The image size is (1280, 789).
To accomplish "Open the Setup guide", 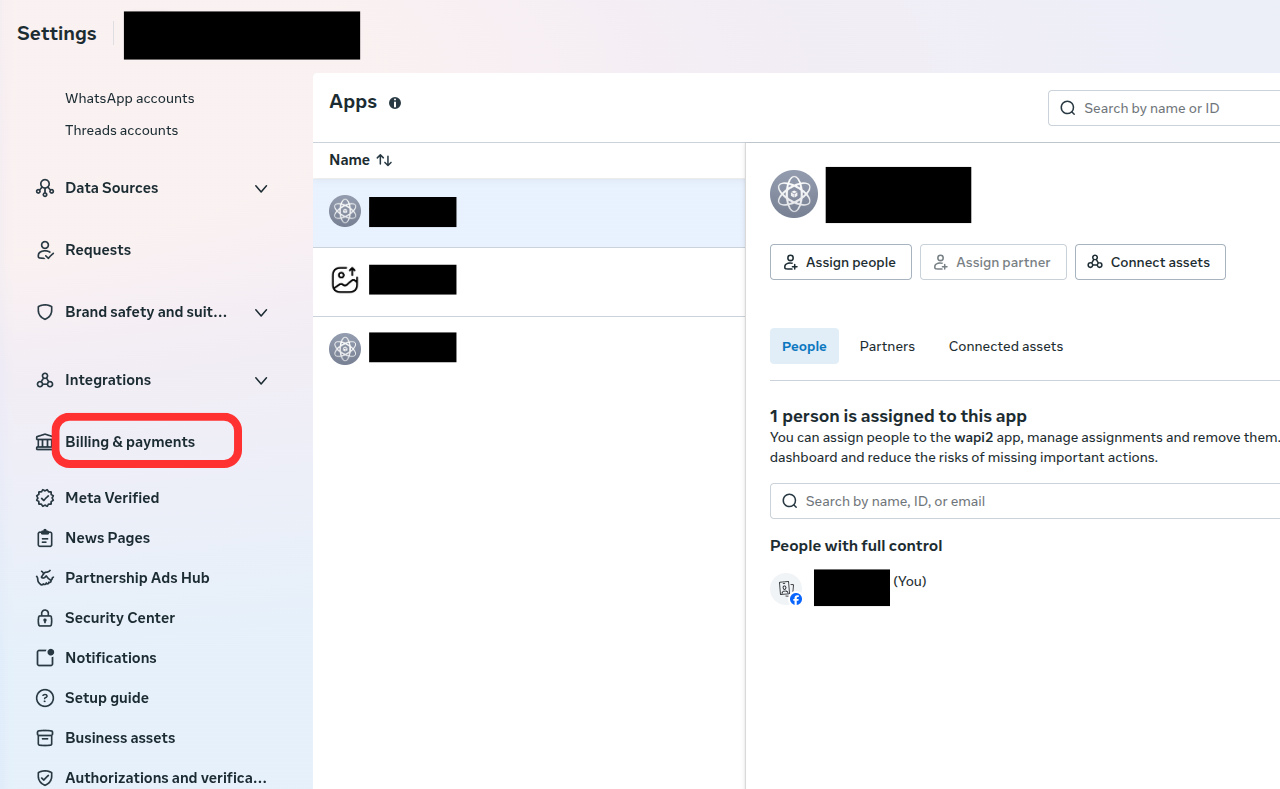I will tap(107, 698).
